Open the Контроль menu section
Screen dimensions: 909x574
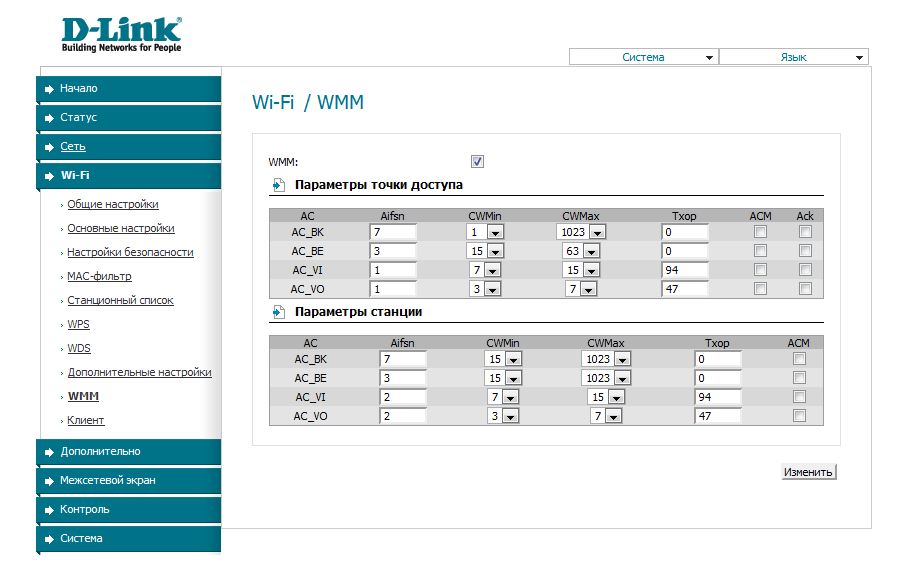point(129,510)
